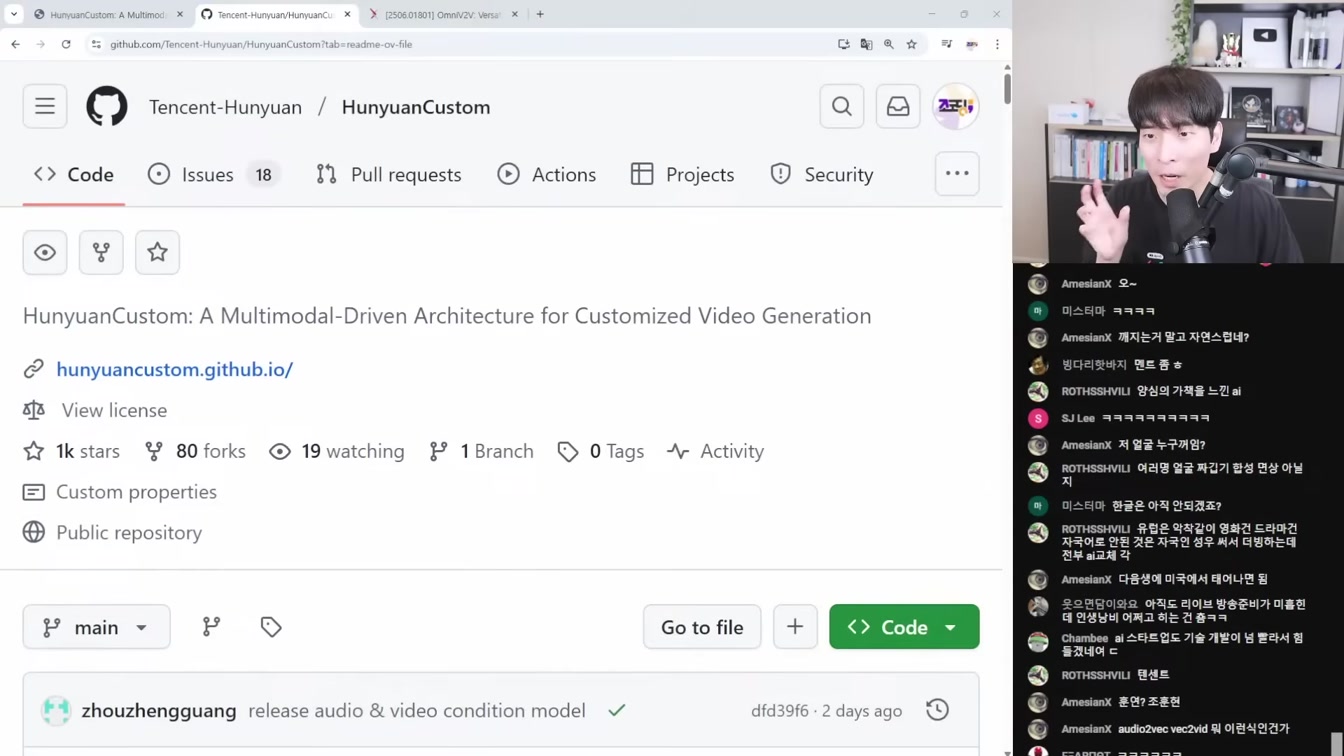Open the Projects tab
The height and width of the screenshot is (756, 1344).
coord(683,174)
